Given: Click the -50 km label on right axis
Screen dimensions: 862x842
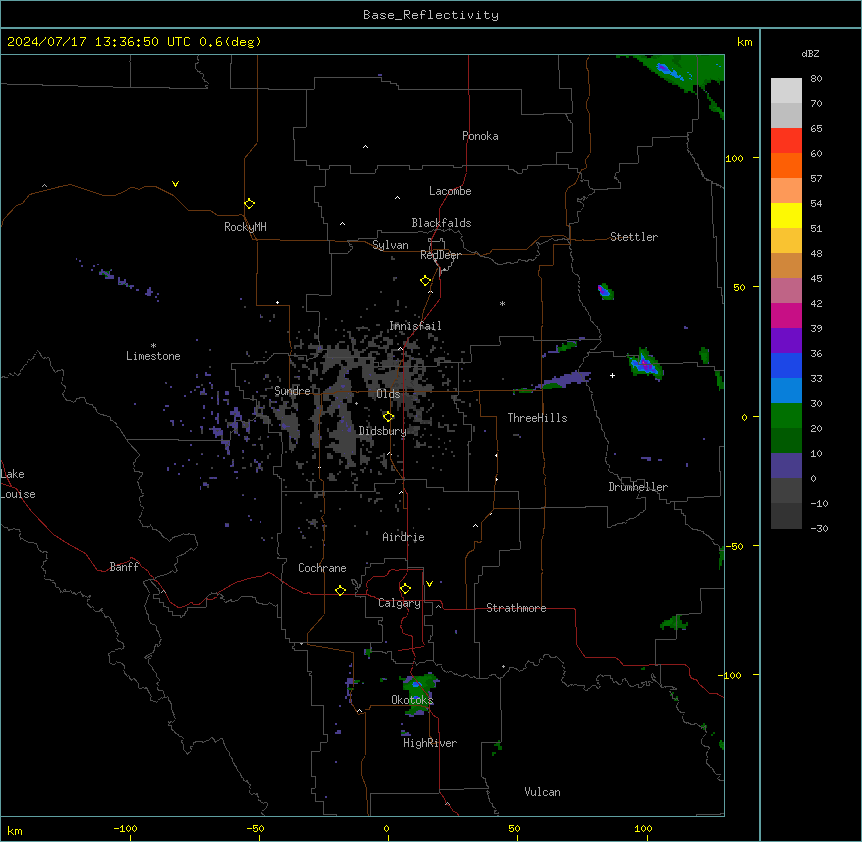Looking at the screenshot, I should point(734,546).
